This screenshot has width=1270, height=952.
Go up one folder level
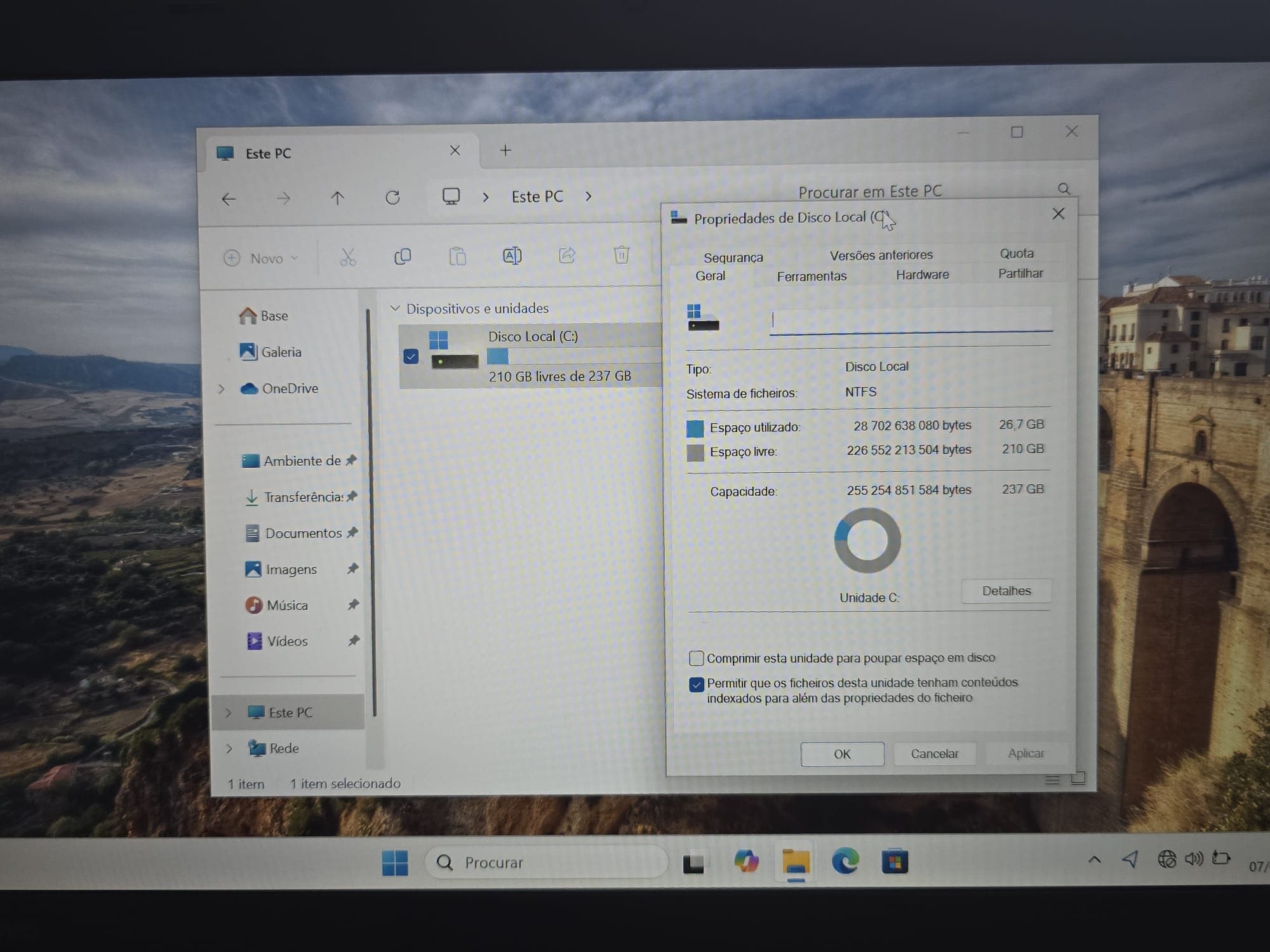click(337, 198)
